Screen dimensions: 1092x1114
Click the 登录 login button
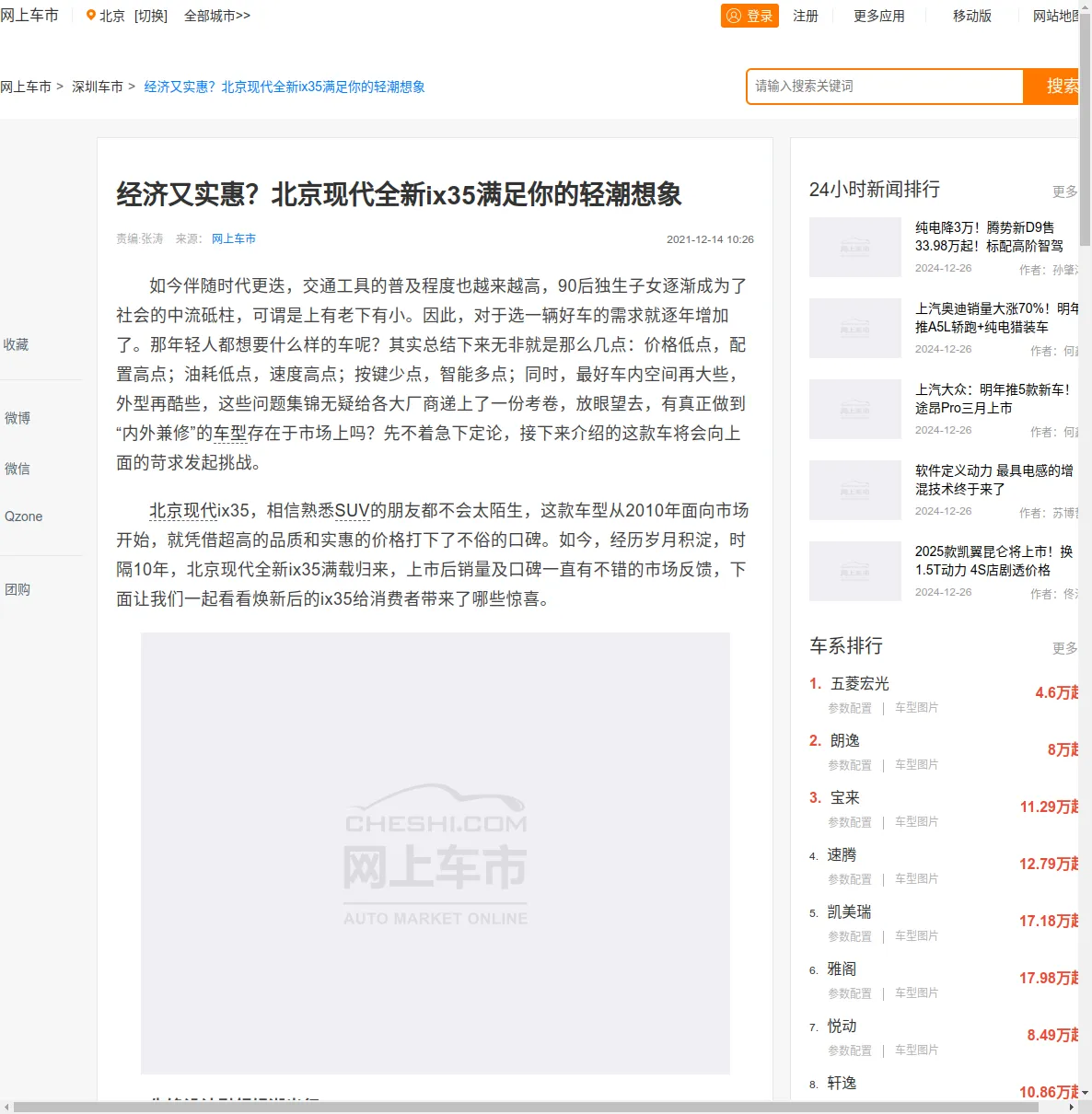coord(749,16)
